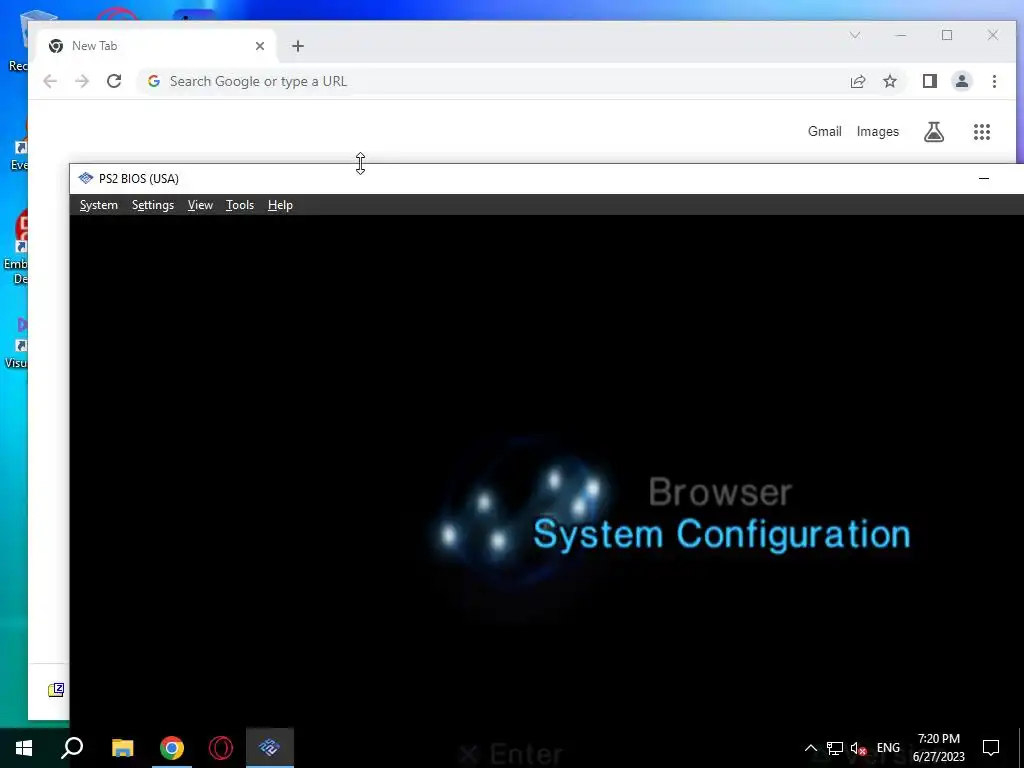1024x768 pixels.
Task: Open the clock showing 7:20 PM
Action: (938, 748)
